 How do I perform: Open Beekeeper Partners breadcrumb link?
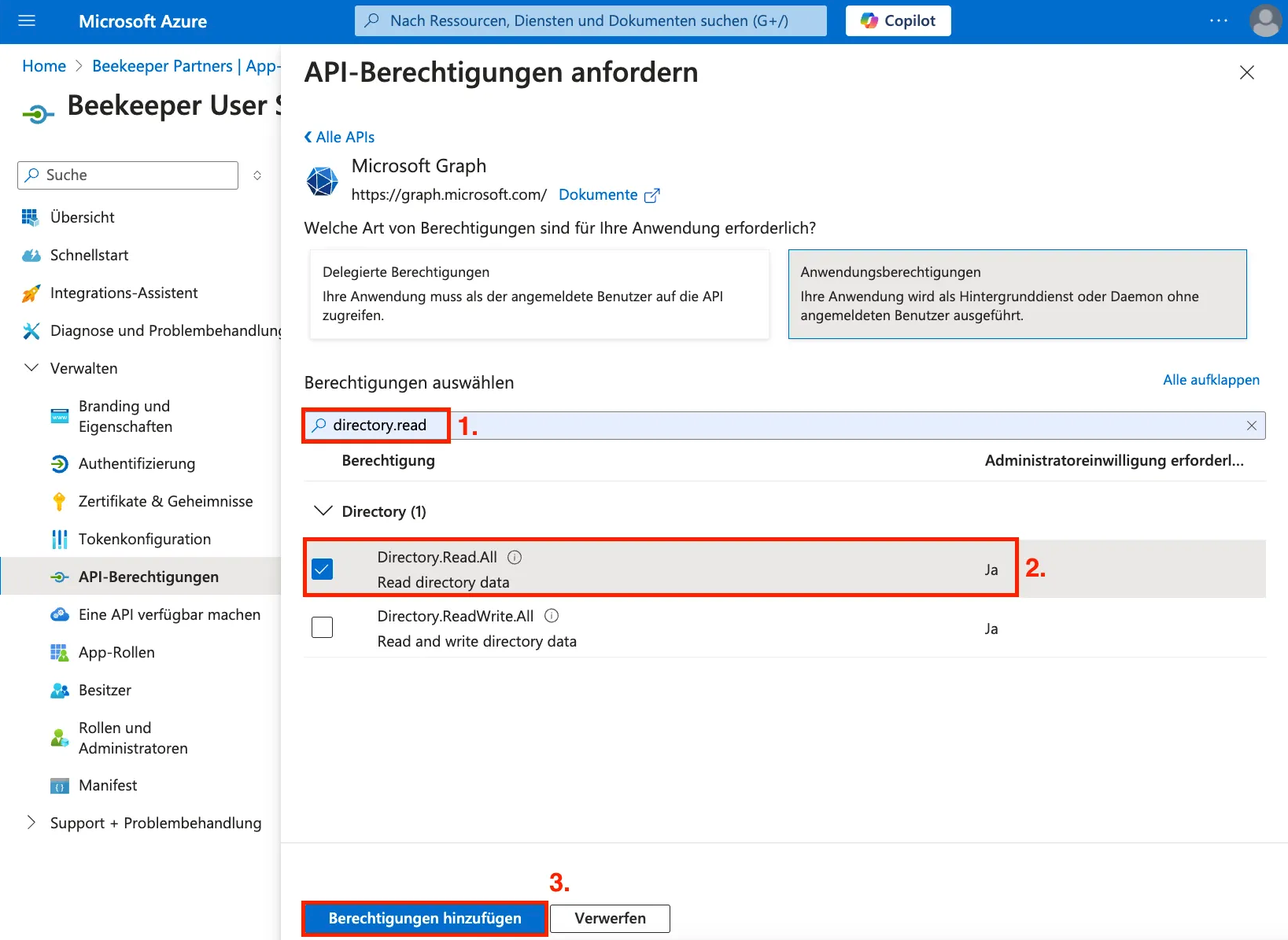186,66
